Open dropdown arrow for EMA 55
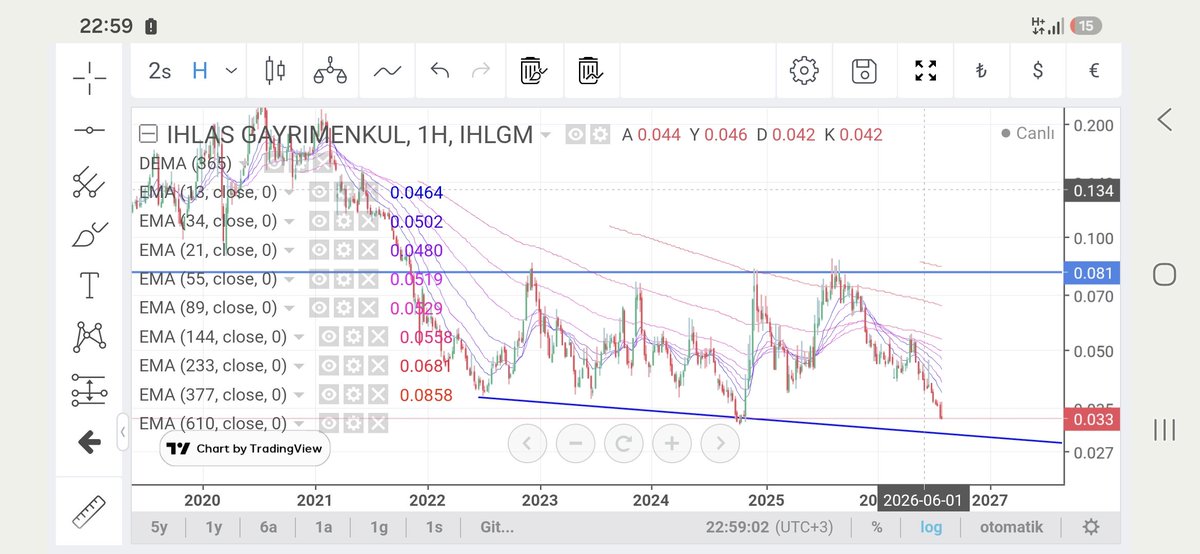Screen dimensions: 1200x554 [289, 280]
